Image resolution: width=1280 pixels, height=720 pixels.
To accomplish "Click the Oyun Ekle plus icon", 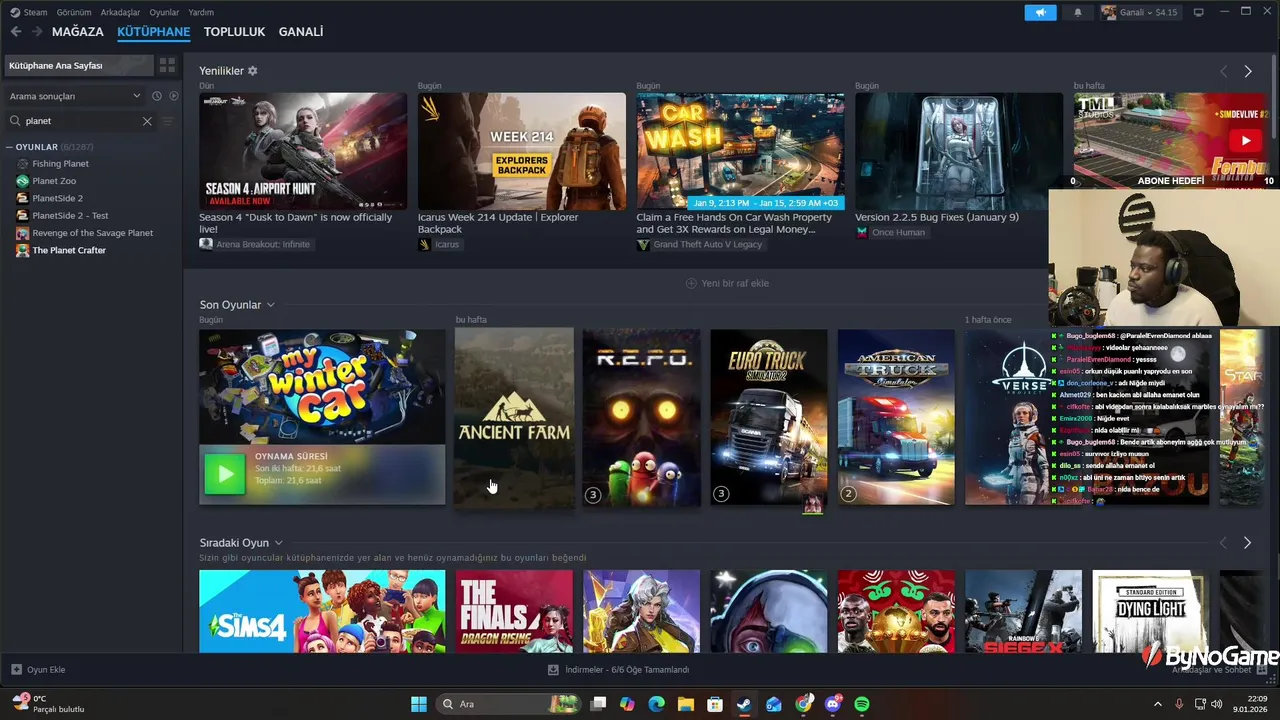I will (16, 670).
